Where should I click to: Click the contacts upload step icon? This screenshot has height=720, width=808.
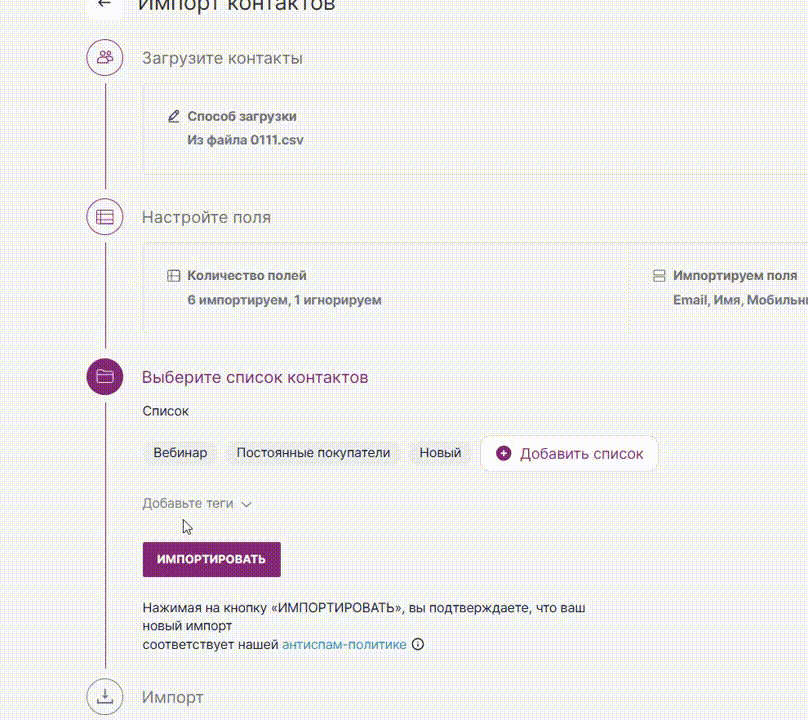pyautogui.click(x=105, y=58)
